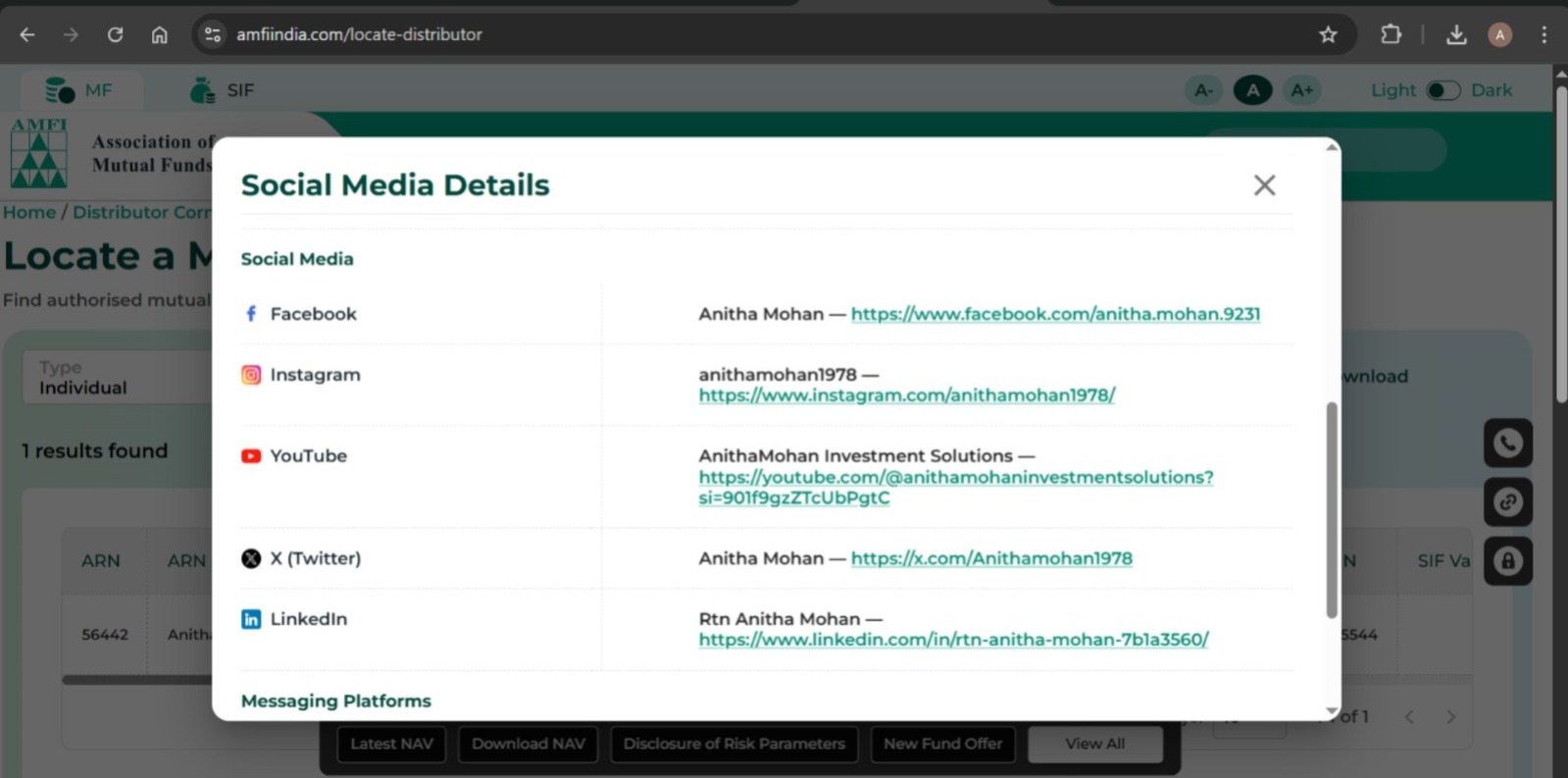
Task: Click the New Fund Offer button
Action: coord(942,744)
